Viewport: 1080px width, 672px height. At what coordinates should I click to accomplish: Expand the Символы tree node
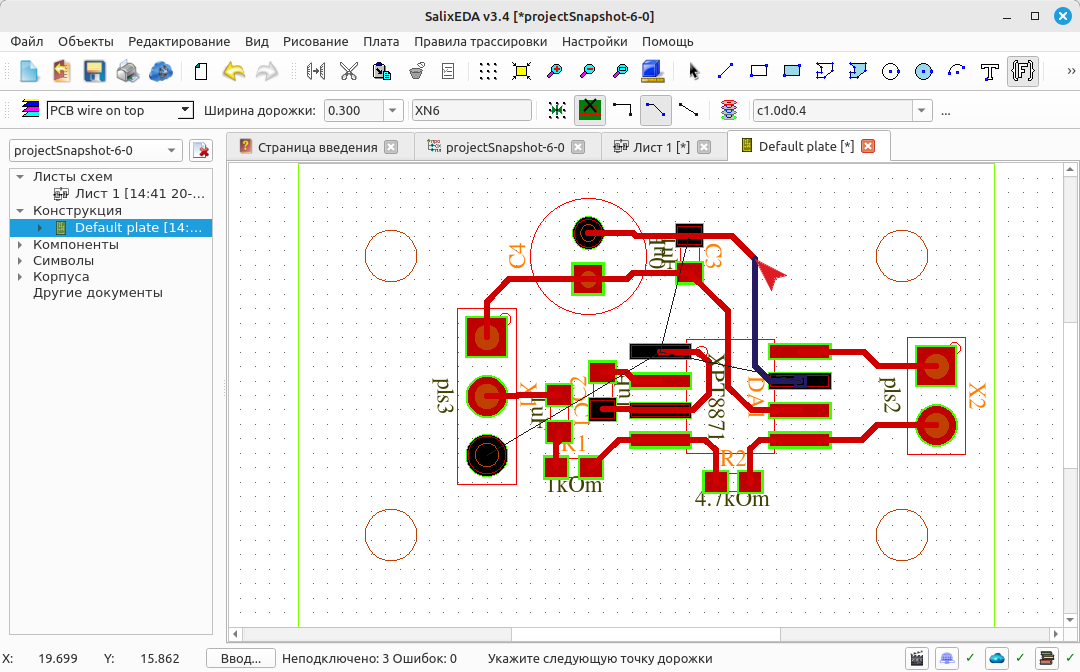(20, 261)
